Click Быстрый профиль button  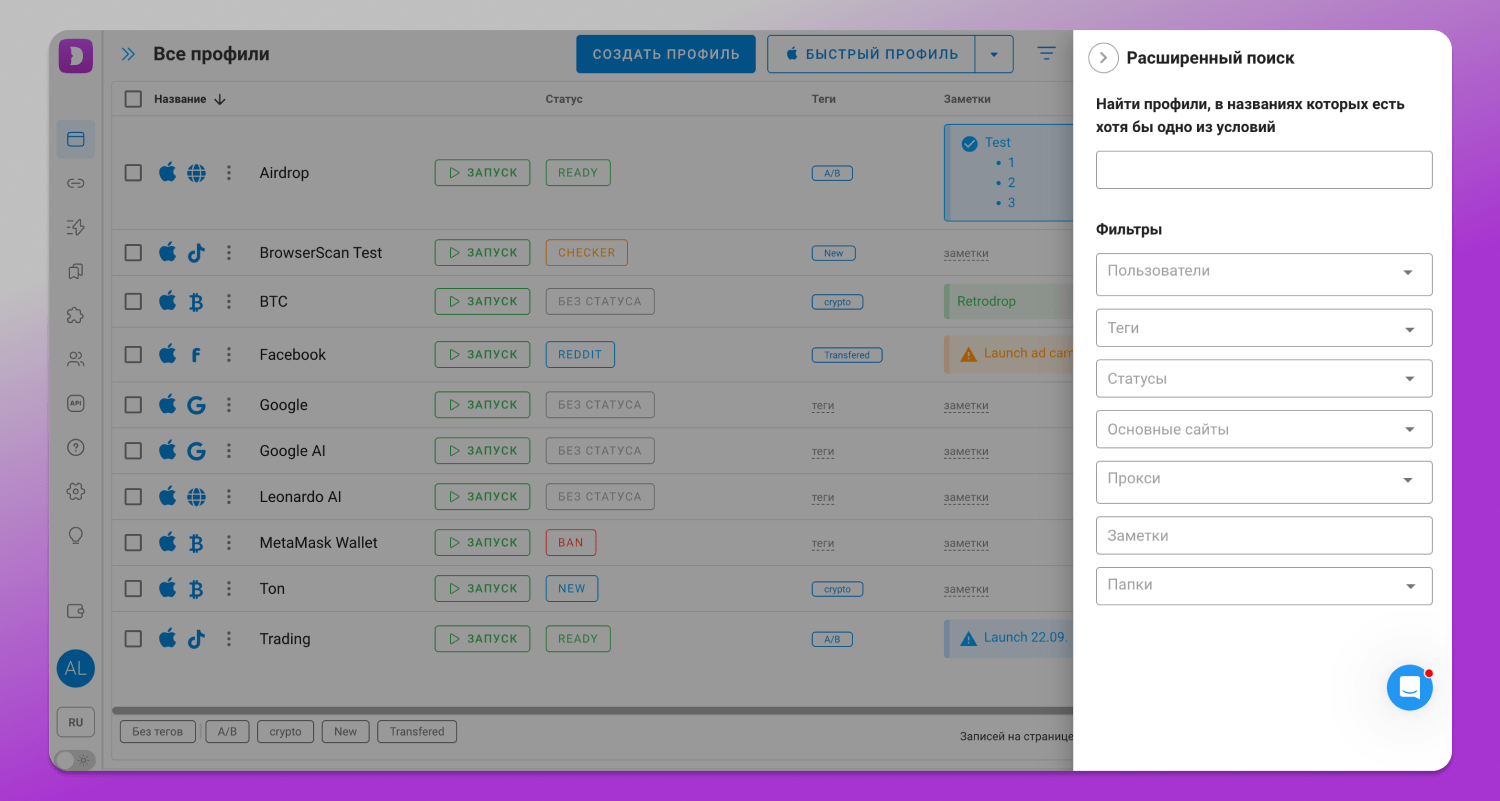tap(871, 54)
